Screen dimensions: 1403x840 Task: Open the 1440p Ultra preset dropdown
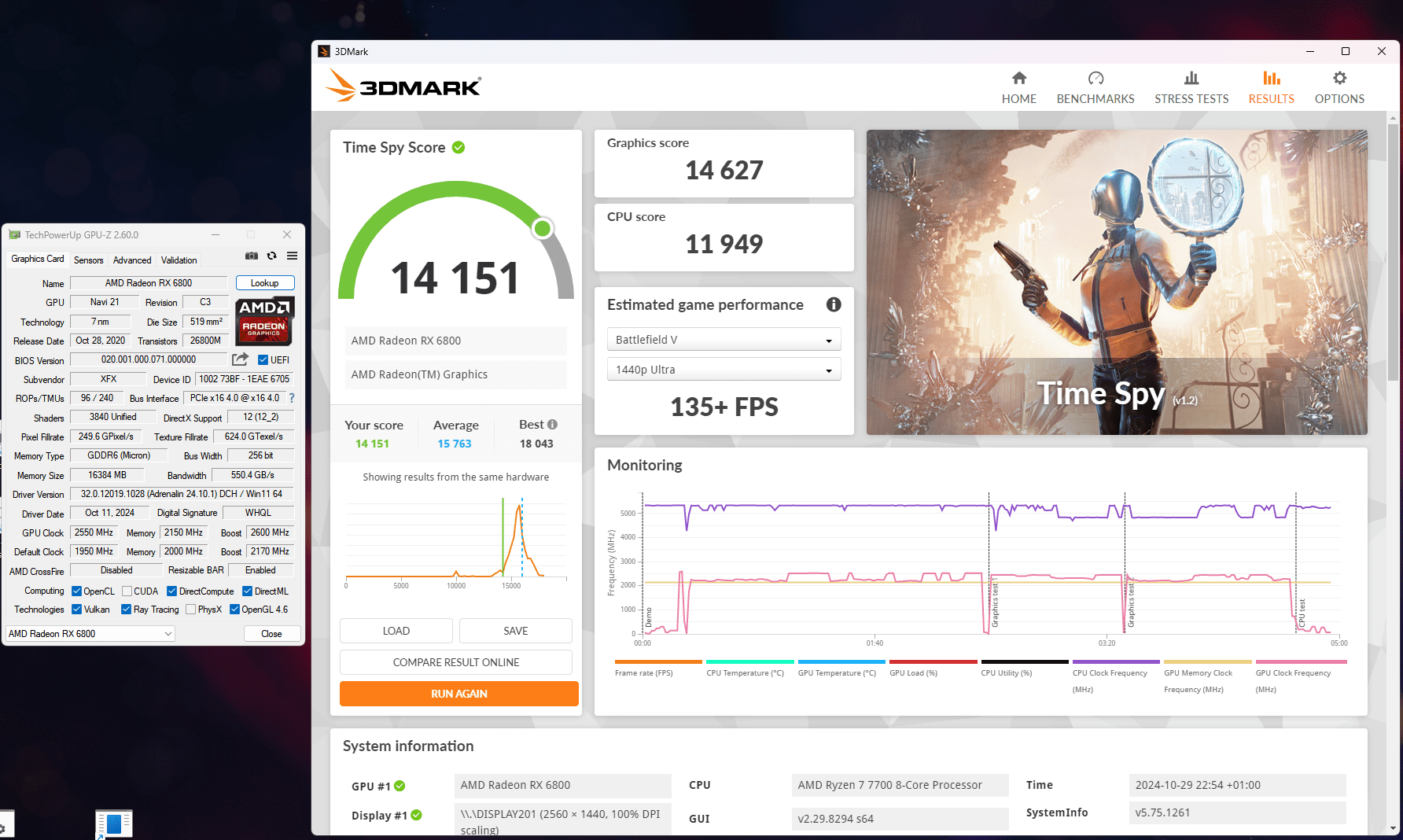[724, 370]
